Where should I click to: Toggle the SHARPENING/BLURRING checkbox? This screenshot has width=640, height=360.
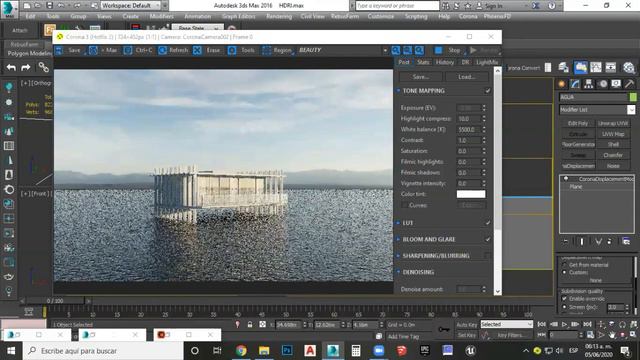pos(488,256)
